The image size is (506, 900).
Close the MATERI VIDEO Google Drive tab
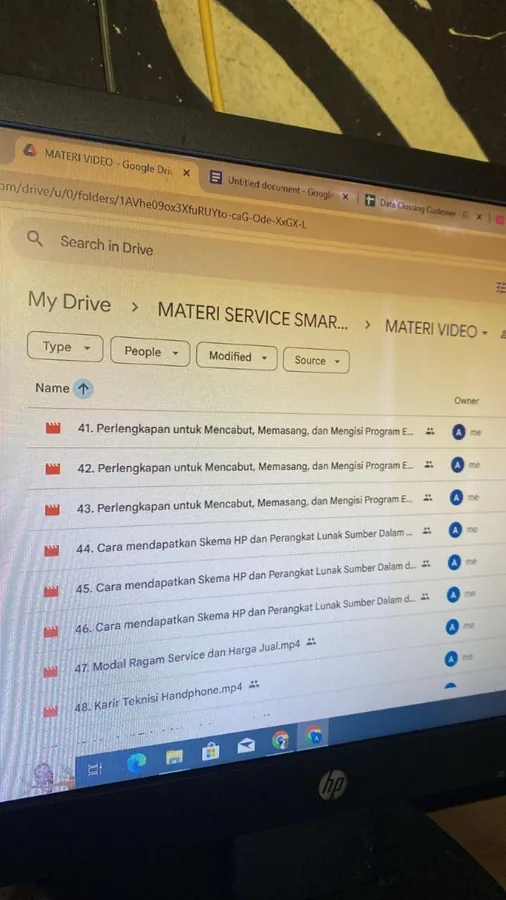point(186,172)
